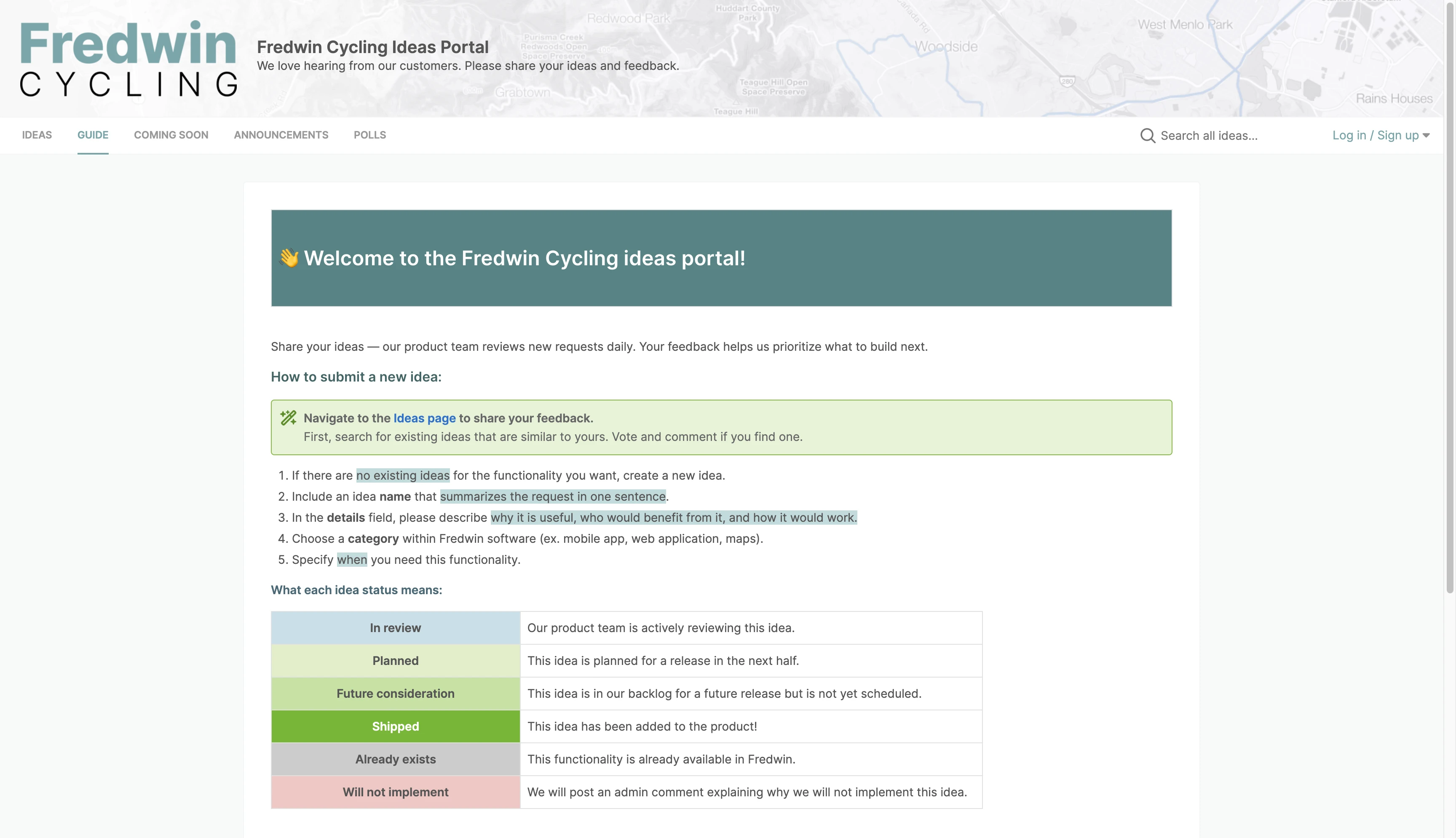Click the waving hand emoji in banner
The image size is (1456, 838).
289,258
